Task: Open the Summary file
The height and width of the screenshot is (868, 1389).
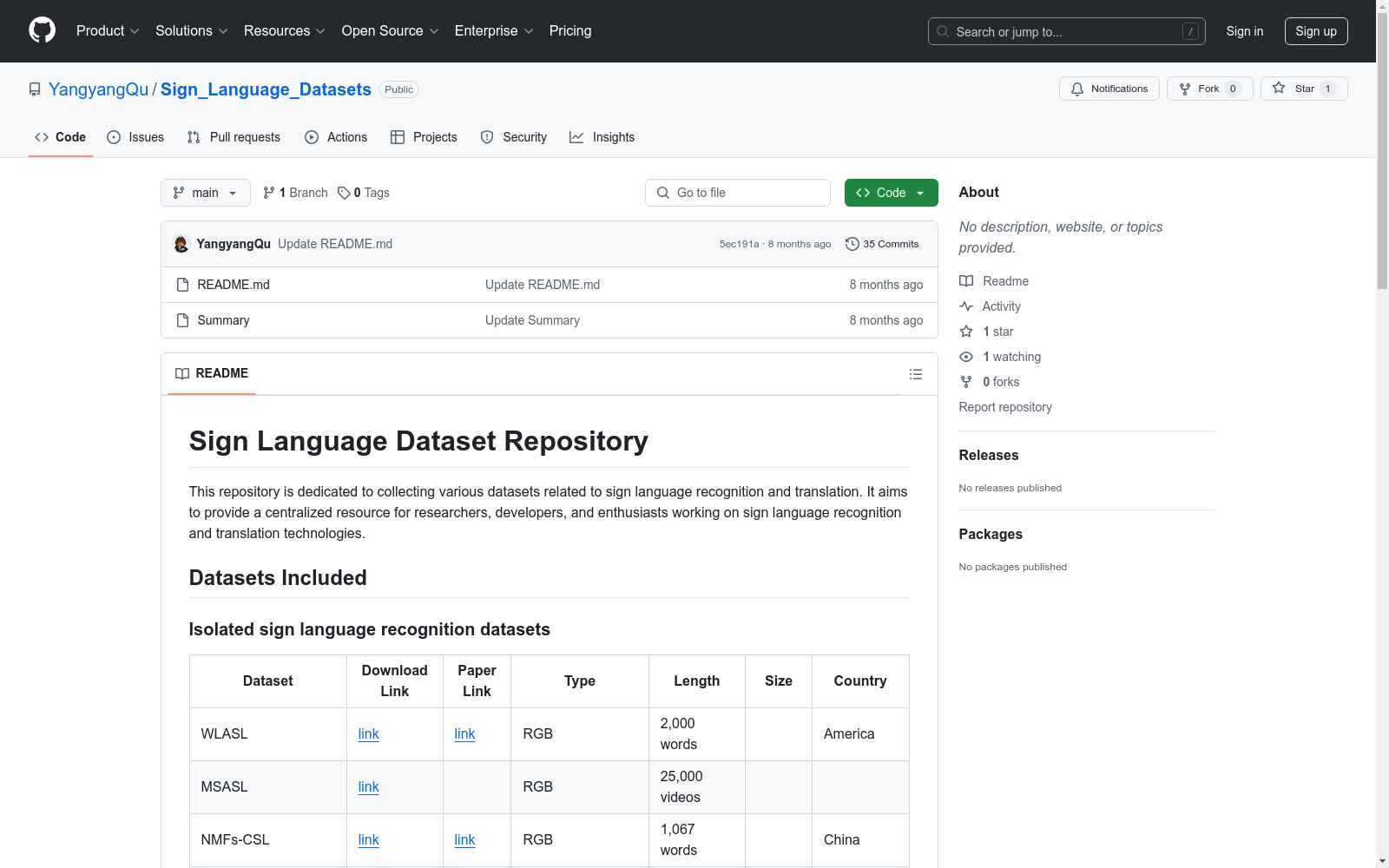Action: (223, 320)
